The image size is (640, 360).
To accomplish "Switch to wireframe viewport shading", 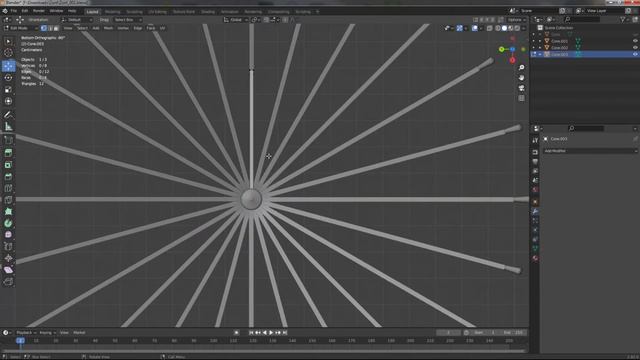I will [498, 28].
